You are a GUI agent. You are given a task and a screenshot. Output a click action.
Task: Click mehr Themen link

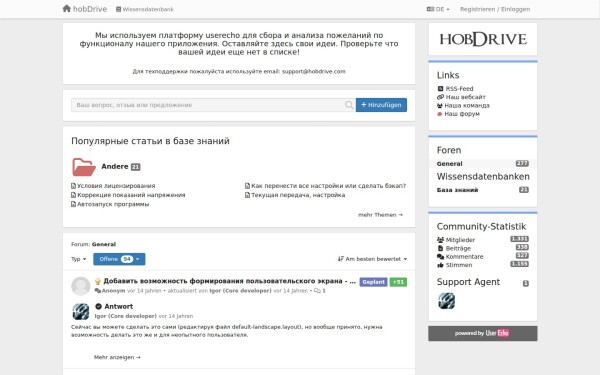[x=380, y=215]
